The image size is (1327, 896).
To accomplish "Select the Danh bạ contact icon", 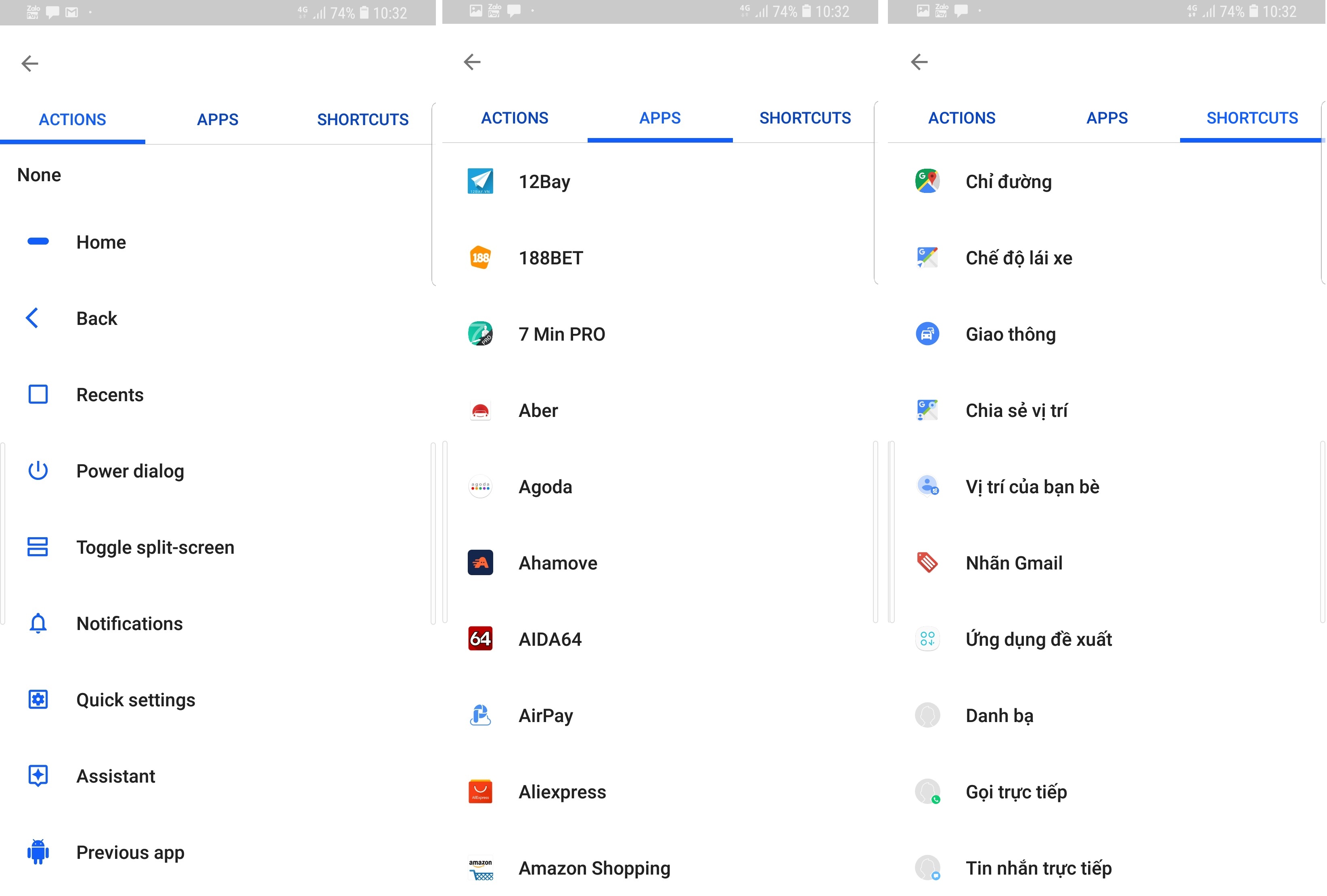I will point(927,715).
